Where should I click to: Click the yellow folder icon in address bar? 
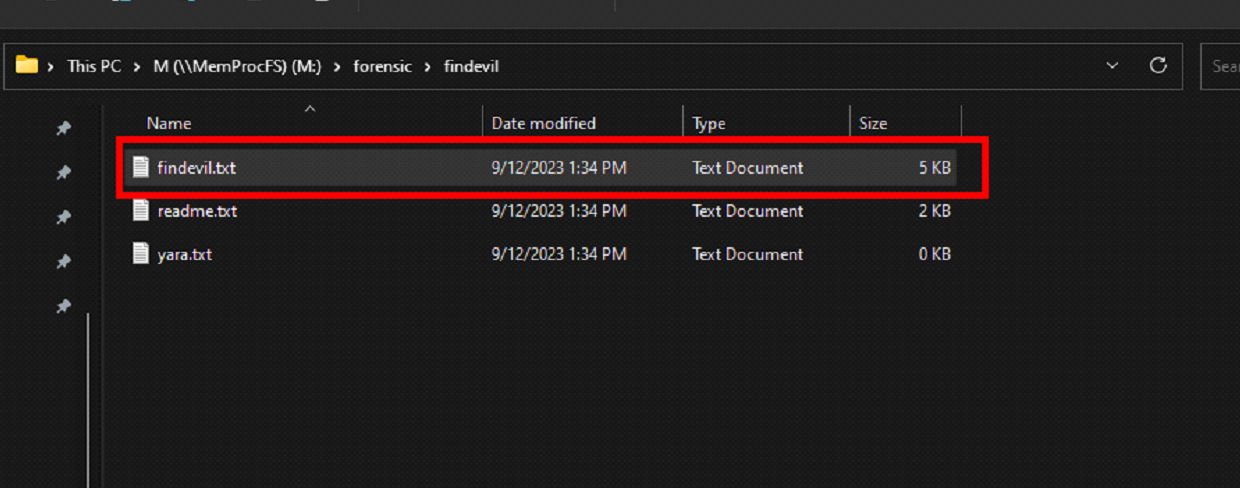click(x=27, y=66)
